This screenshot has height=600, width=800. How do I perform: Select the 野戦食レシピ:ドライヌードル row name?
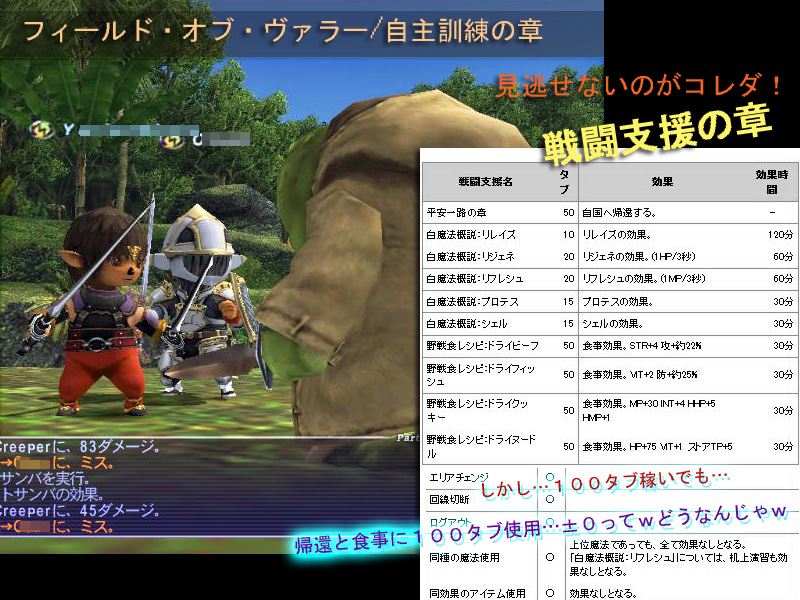tap(481, 446)
